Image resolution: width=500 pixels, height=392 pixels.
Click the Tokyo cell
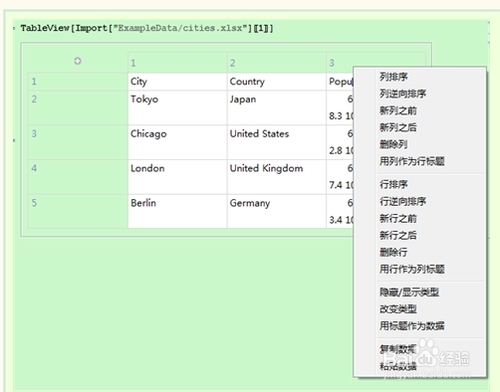(177, 108)
